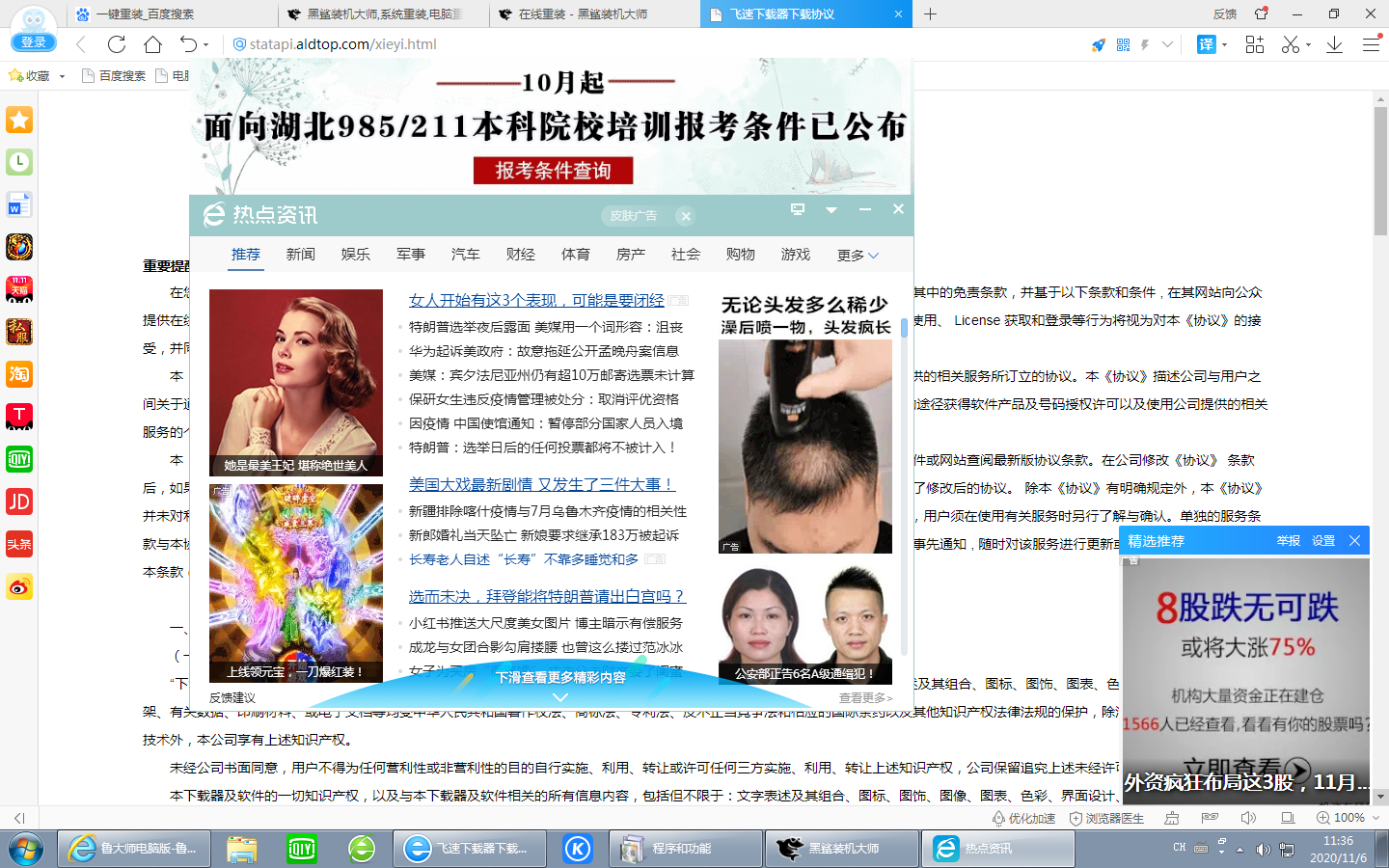
Task: Go to the browser home page icon
Action: [x=152, y=44]
